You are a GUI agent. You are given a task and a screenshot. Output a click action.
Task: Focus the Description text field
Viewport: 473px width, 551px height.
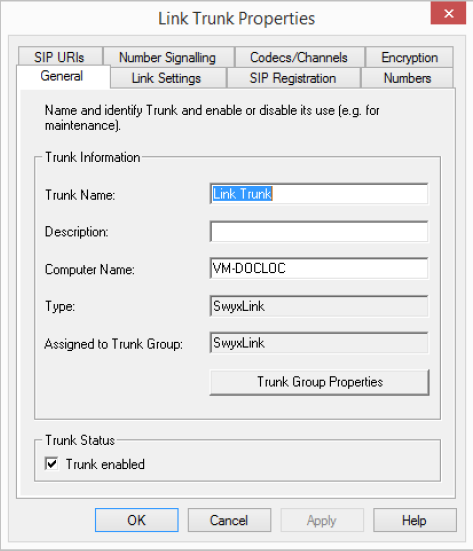(319, 231)
